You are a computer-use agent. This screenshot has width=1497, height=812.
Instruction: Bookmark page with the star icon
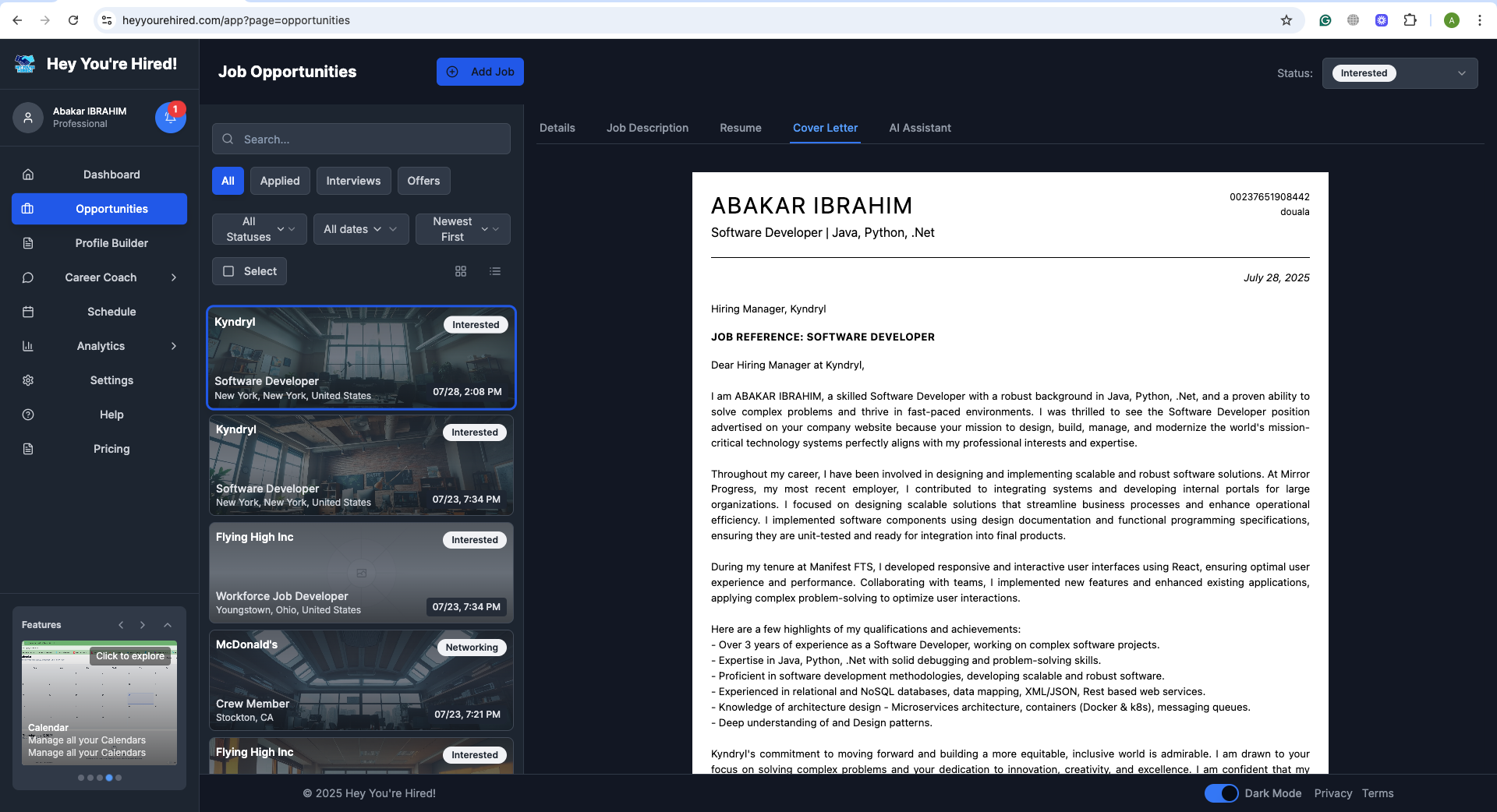[x=1286, y=20]
